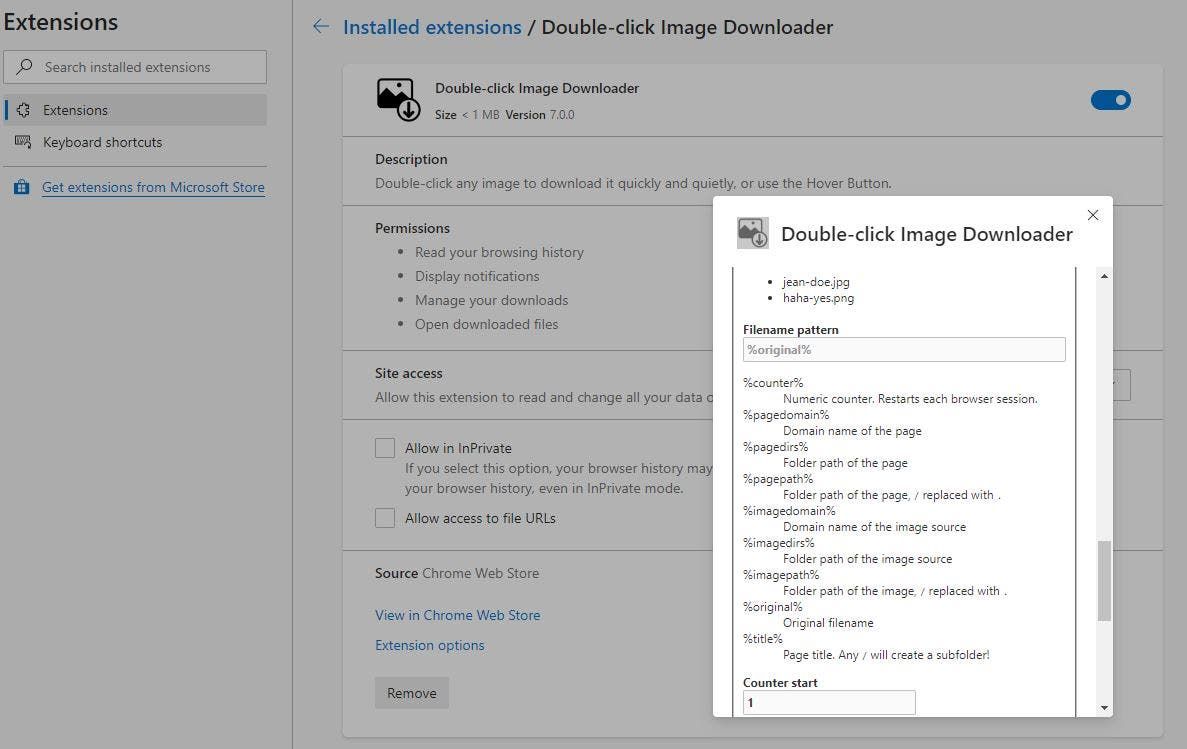Click the Microsoft Store bag icon

(x=22, y=187)
